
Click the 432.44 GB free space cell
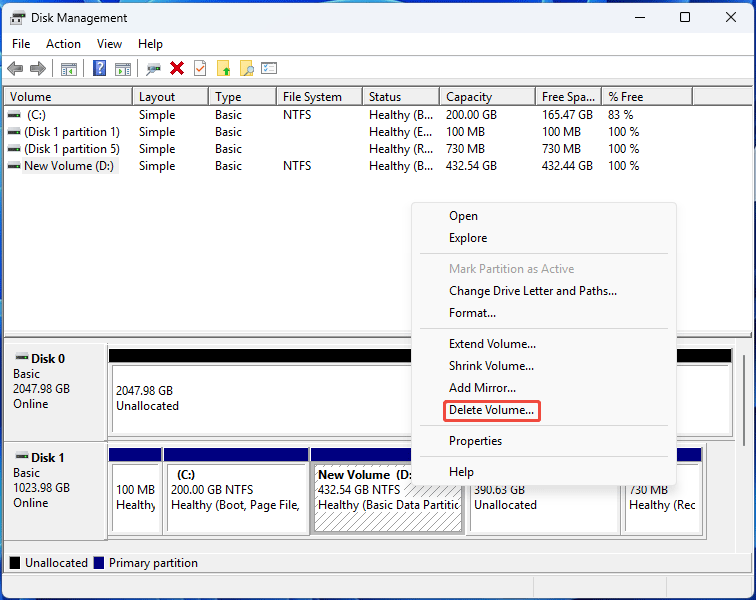pos(567,166)
